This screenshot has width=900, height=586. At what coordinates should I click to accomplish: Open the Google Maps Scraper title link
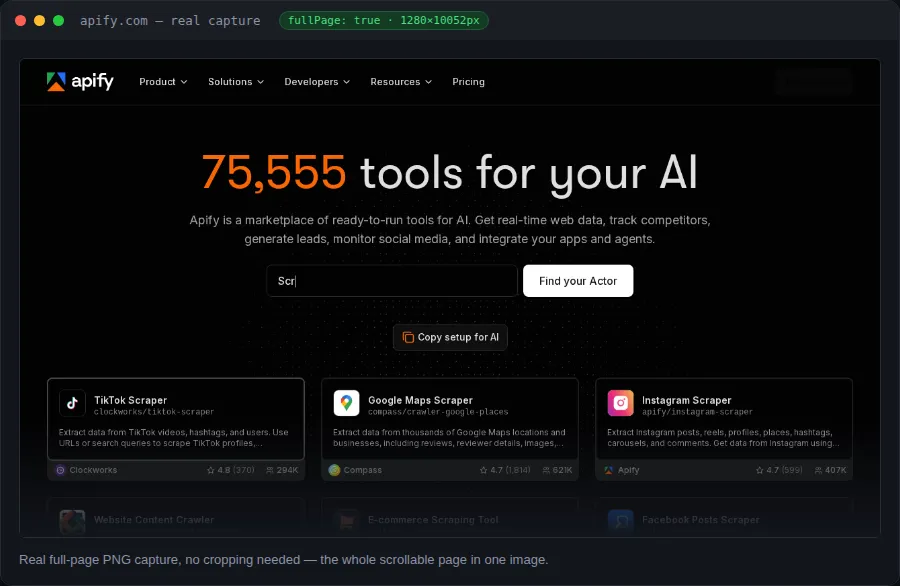tap(420, 400)
